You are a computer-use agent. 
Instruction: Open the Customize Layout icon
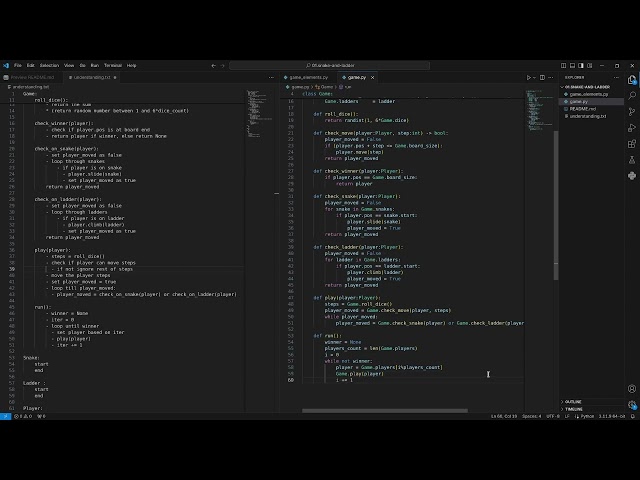click(x=590, y=65)
